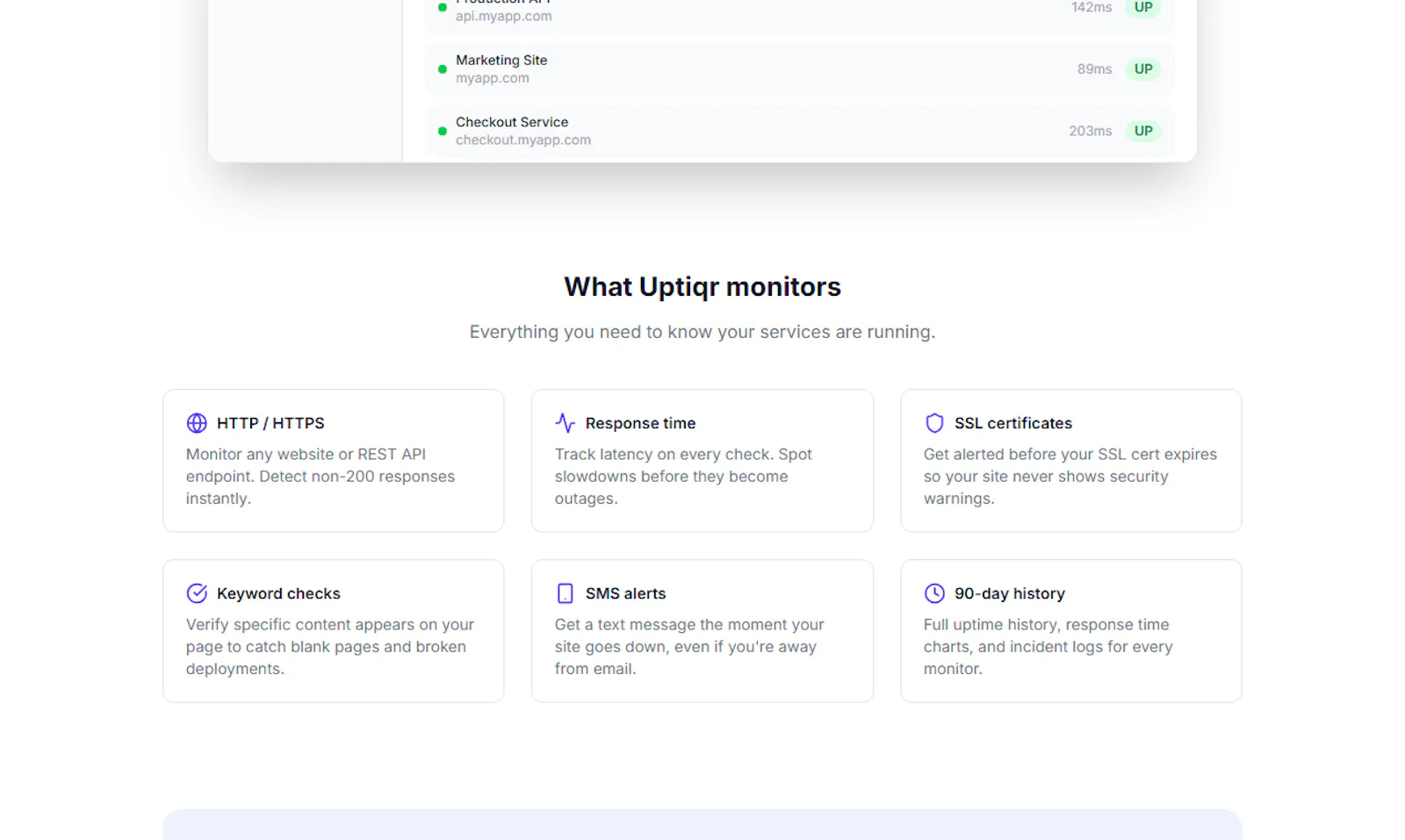Screen dimensions: 1405x840
Task: Select the Marketing Site monitor name
Action: point(501,60)
